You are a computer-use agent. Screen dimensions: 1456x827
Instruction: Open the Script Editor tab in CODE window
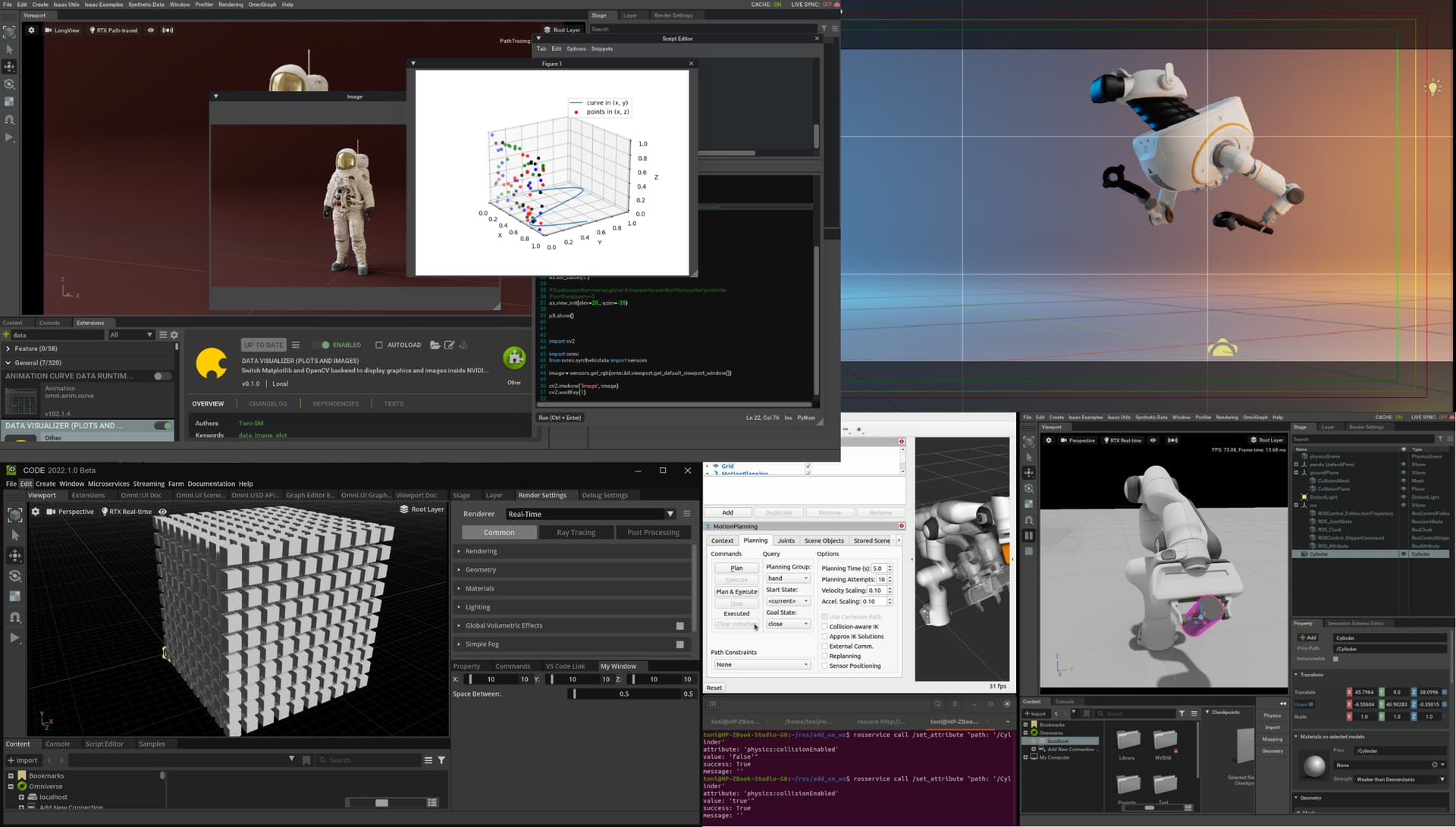pyautogui.click(x=104, y=744)
